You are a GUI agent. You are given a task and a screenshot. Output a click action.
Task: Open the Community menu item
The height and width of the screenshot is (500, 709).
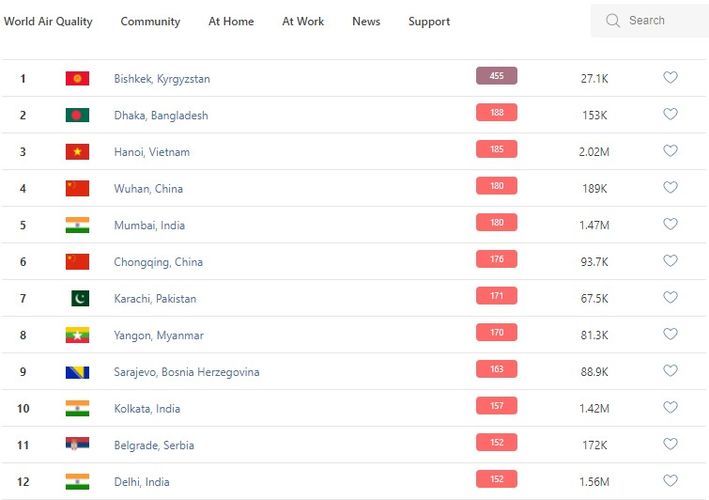point(150,21)
